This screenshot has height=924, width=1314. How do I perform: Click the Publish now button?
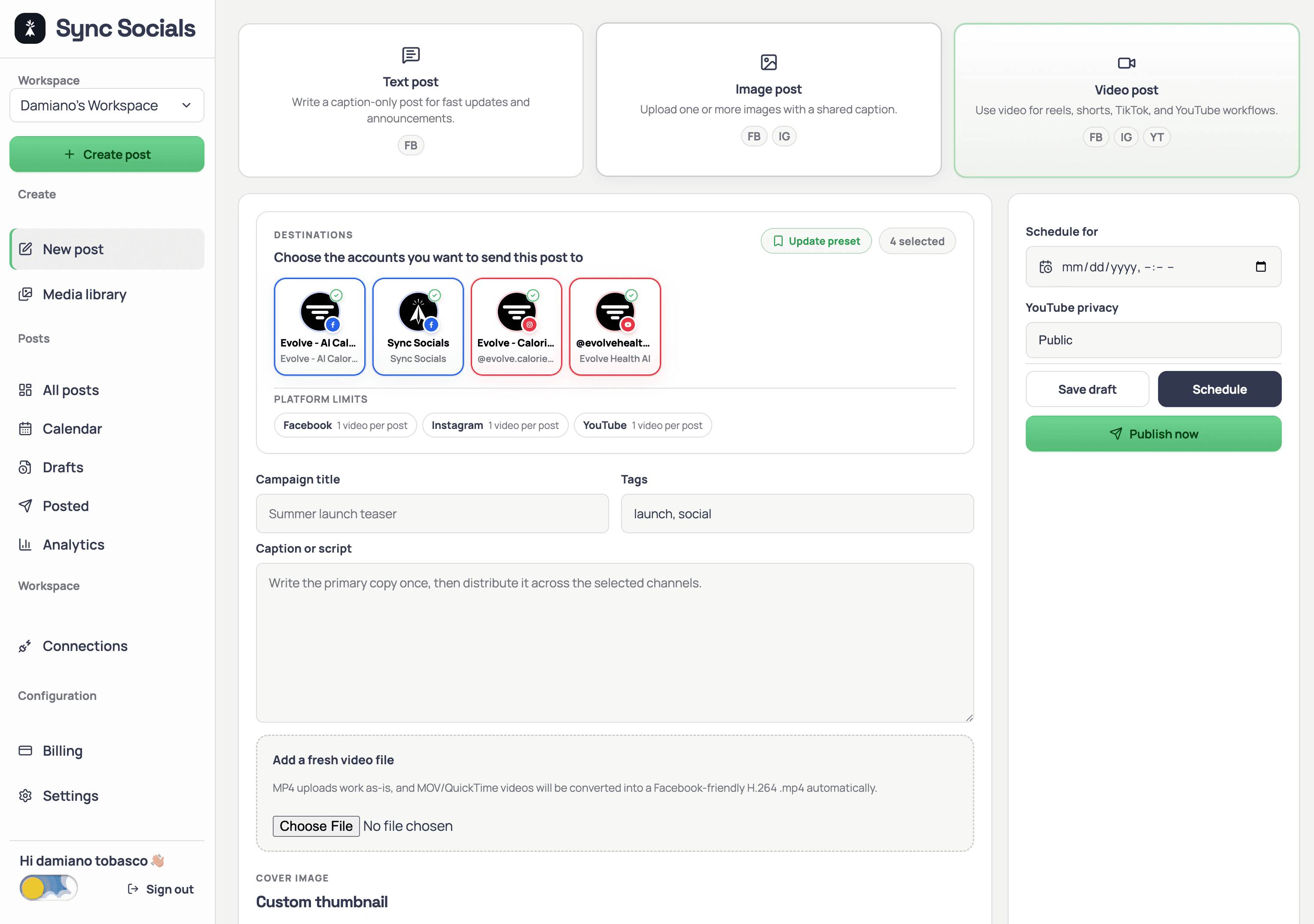coord(1152,434)
